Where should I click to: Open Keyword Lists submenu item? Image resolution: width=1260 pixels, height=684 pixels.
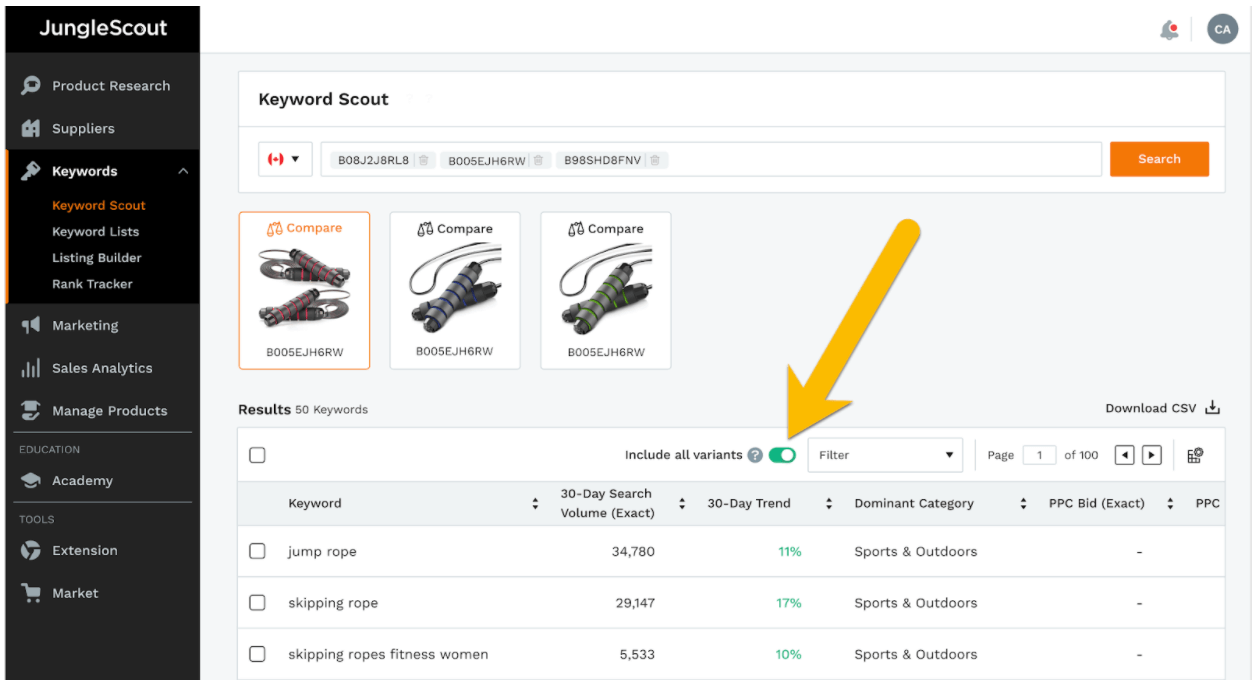click(x=96, y=231)
